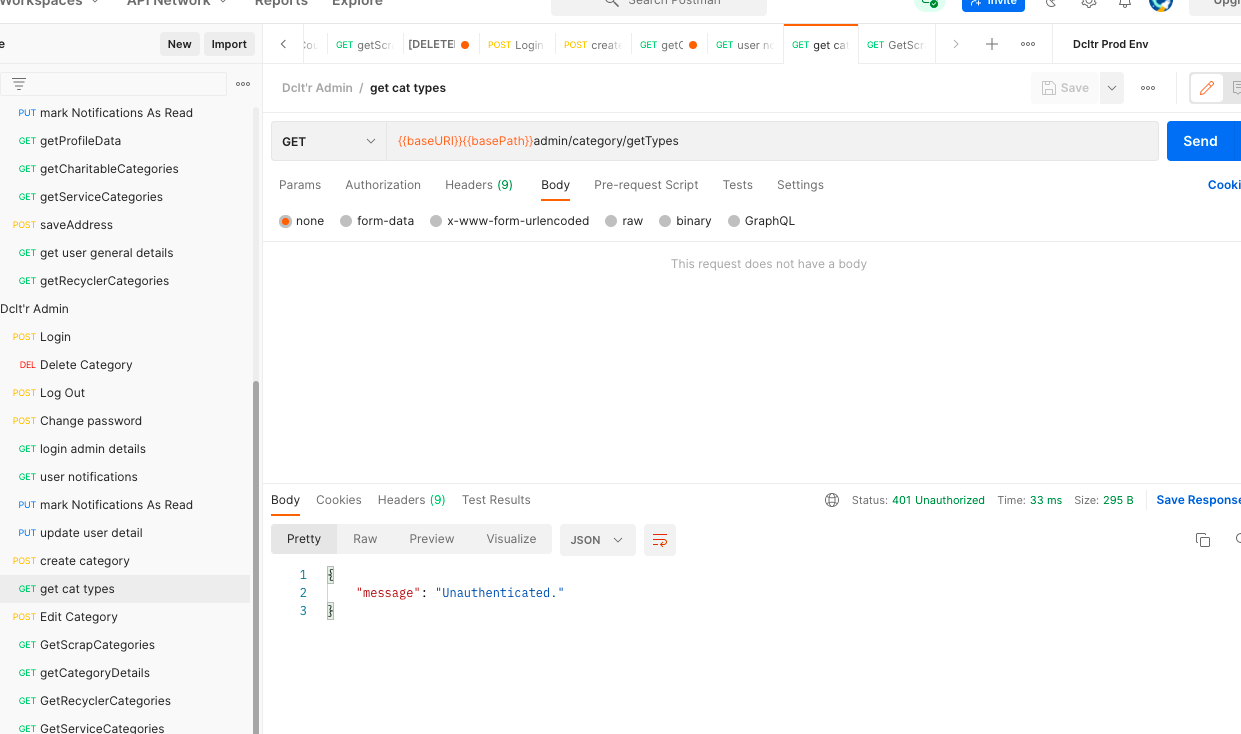This screenshot has height=734, width=1241.
Task: Click the sidebar vertical scrollbar
Action: pyautogui.click(x=256, y=550)
